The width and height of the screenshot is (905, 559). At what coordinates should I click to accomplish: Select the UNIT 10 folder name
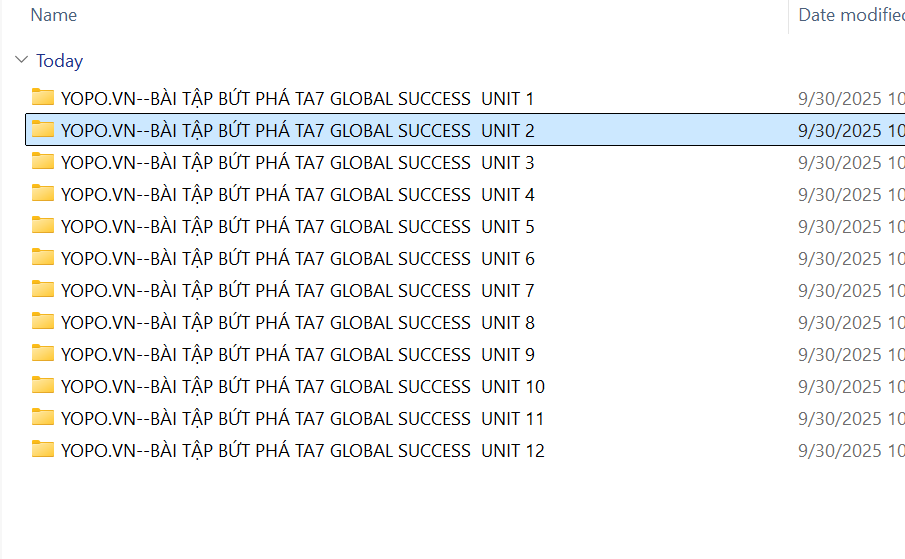point(302,386)
